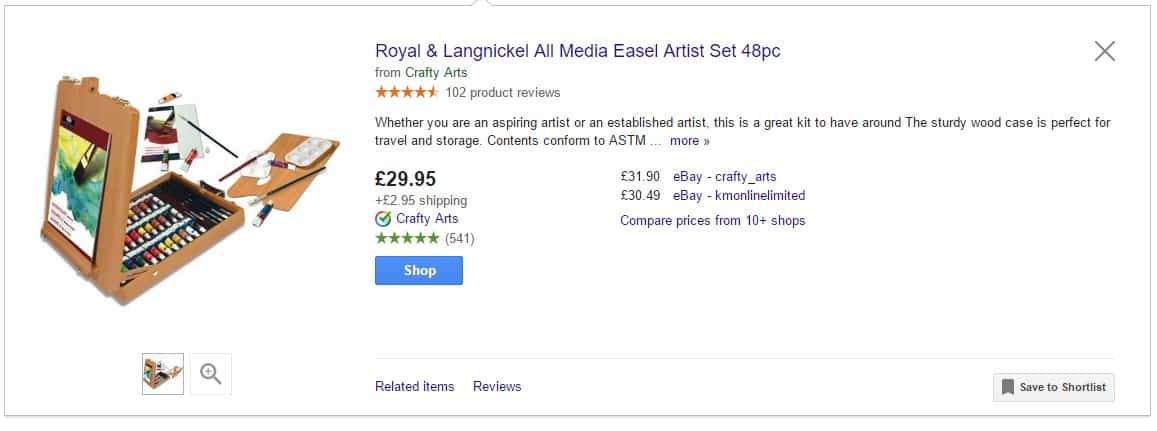Open the eBay - kmonlinelimited offer
1157x431 pixels.
pyautogui.click(x=738, y=196)
